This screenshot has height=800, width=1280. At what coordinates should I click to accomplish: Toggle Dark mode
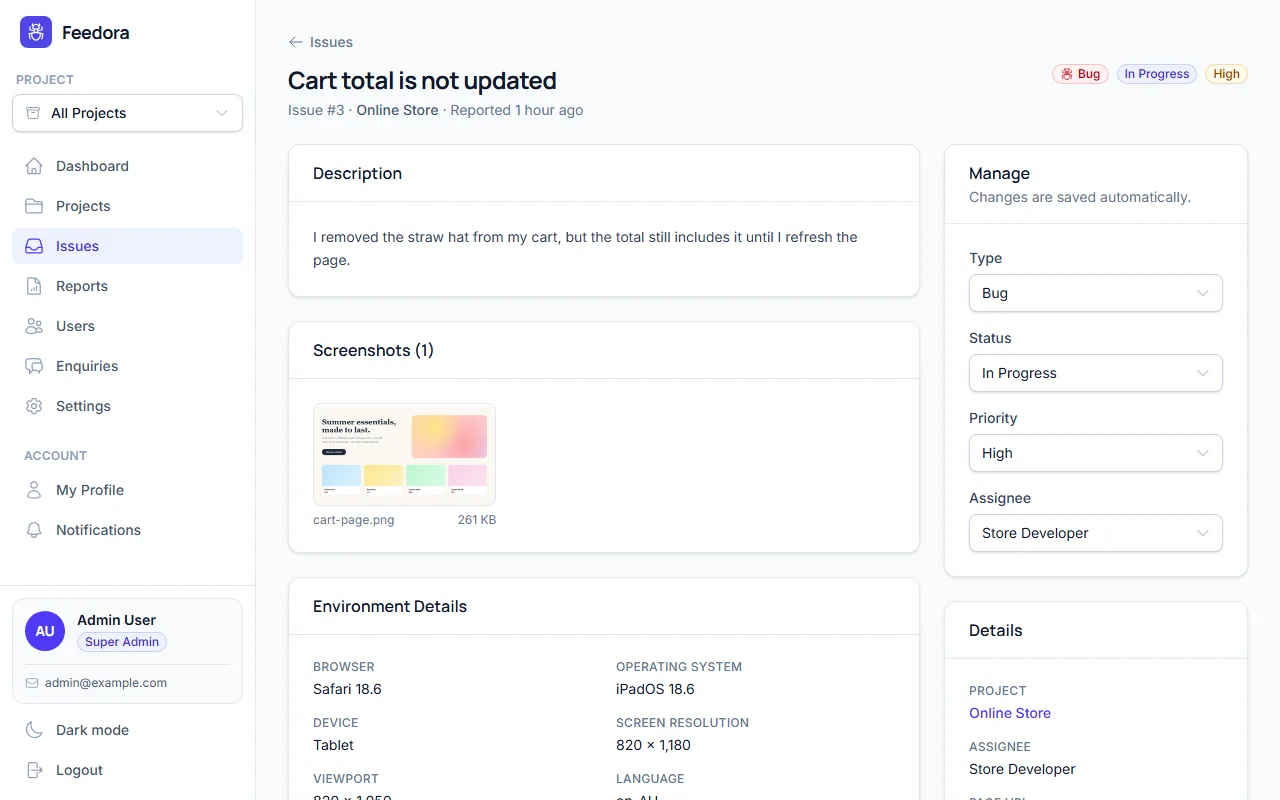(127, 730)
